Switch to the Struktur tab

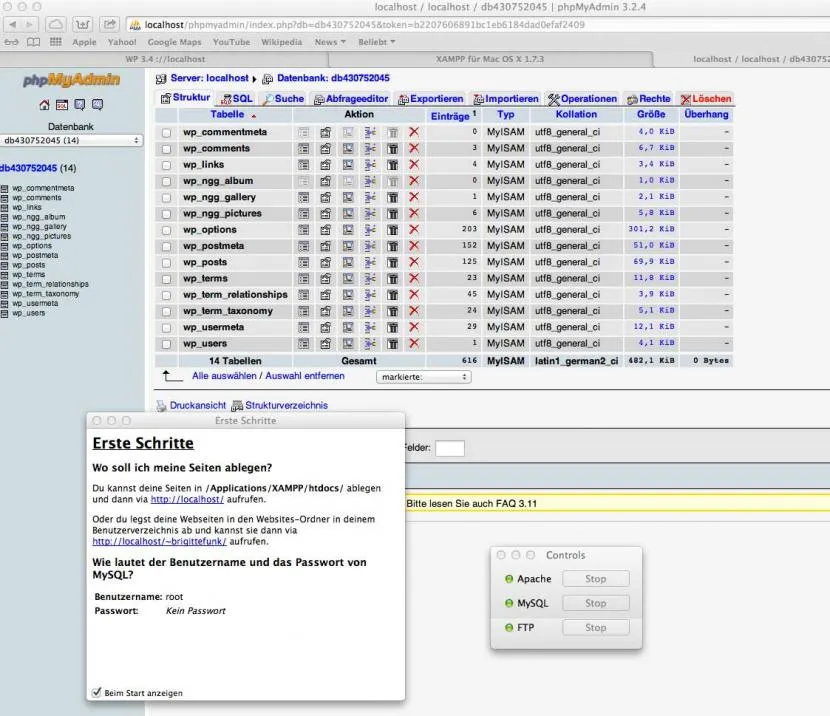pyautogui.click(x=185, y=98)
